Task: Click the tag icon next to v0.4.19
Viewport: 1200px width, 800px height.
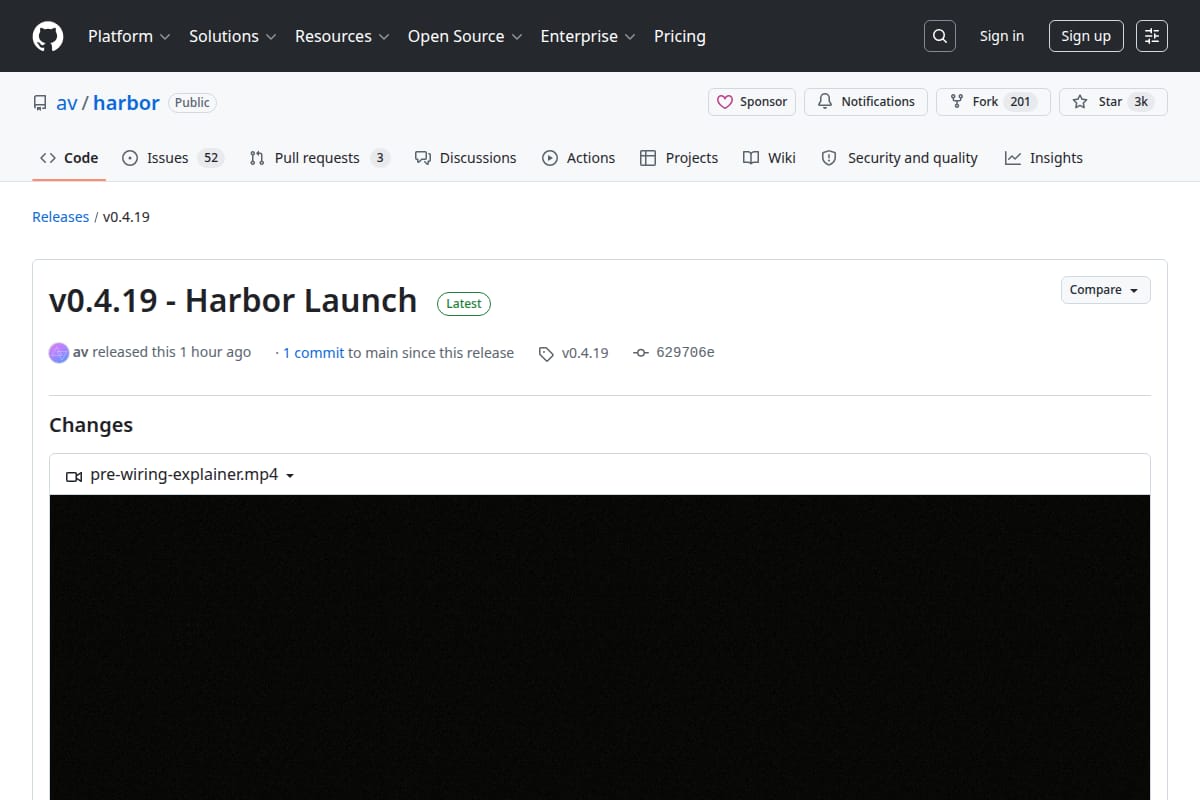Action: (546, 353)
